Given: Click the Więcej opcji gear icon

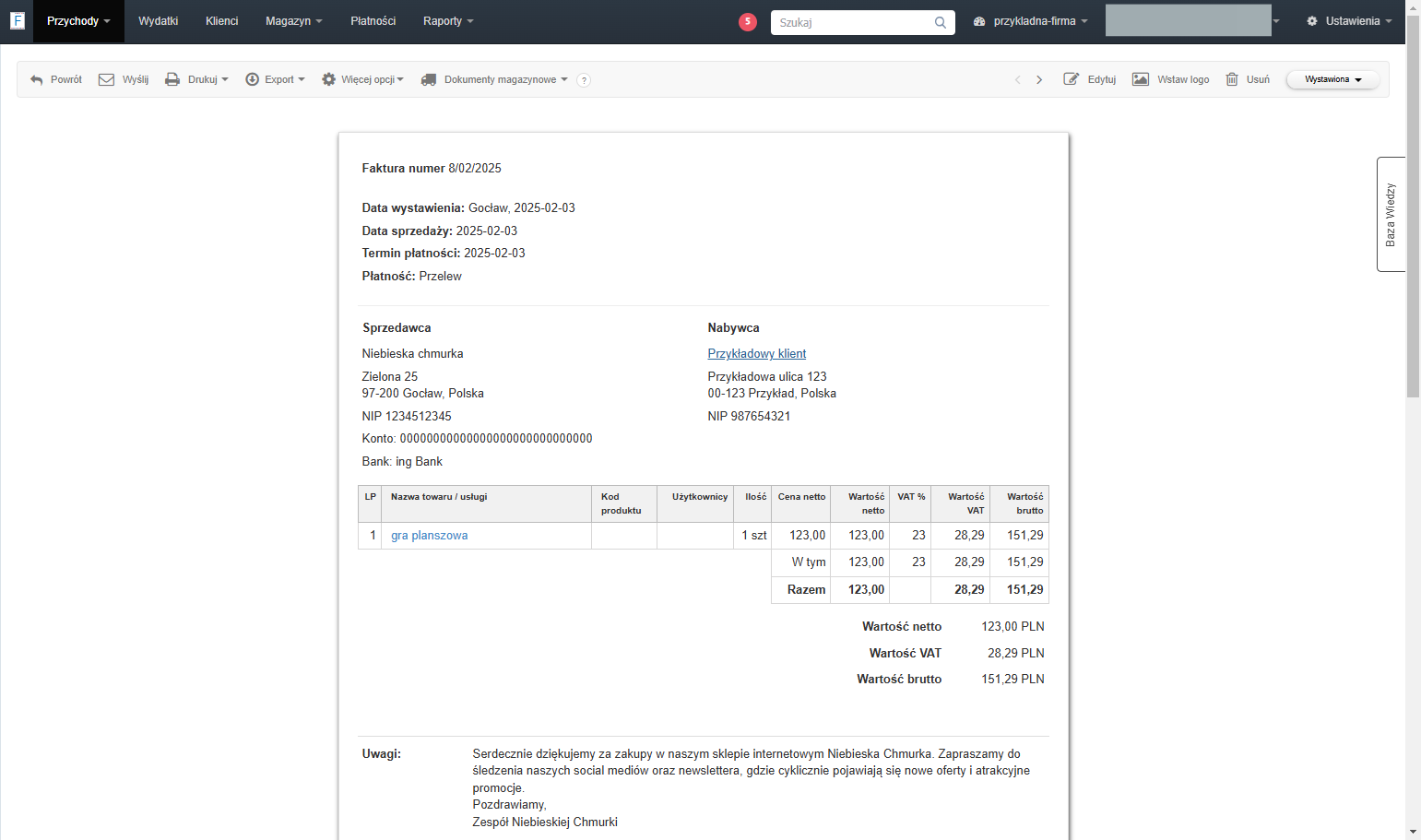Looking at the screenshot, I should [328, 79].
